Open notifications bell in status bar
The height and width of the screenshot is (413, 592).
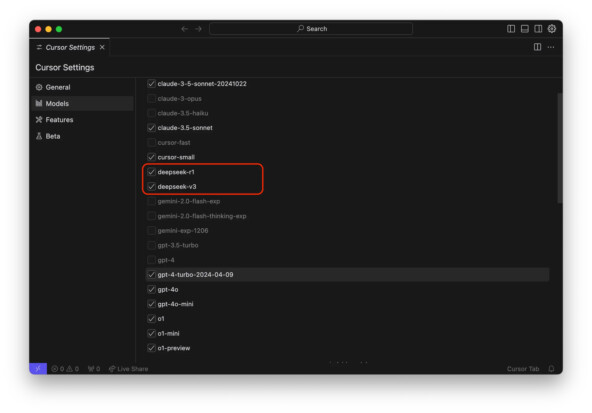[551, 369]
